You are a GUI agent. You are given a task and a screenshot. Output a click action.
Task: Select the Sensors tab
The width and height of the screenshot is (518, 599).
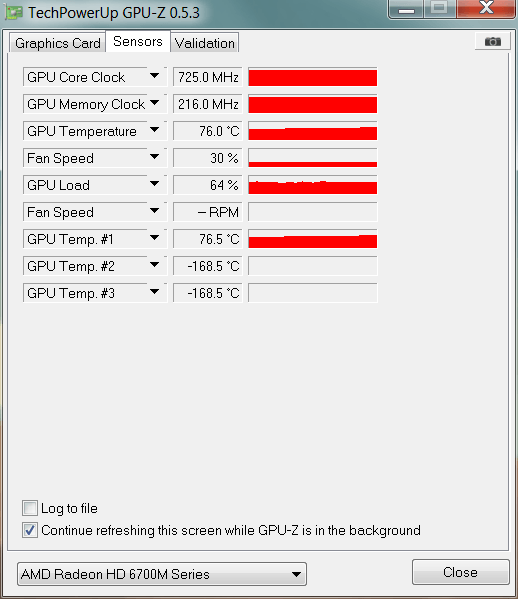[138, 41]
